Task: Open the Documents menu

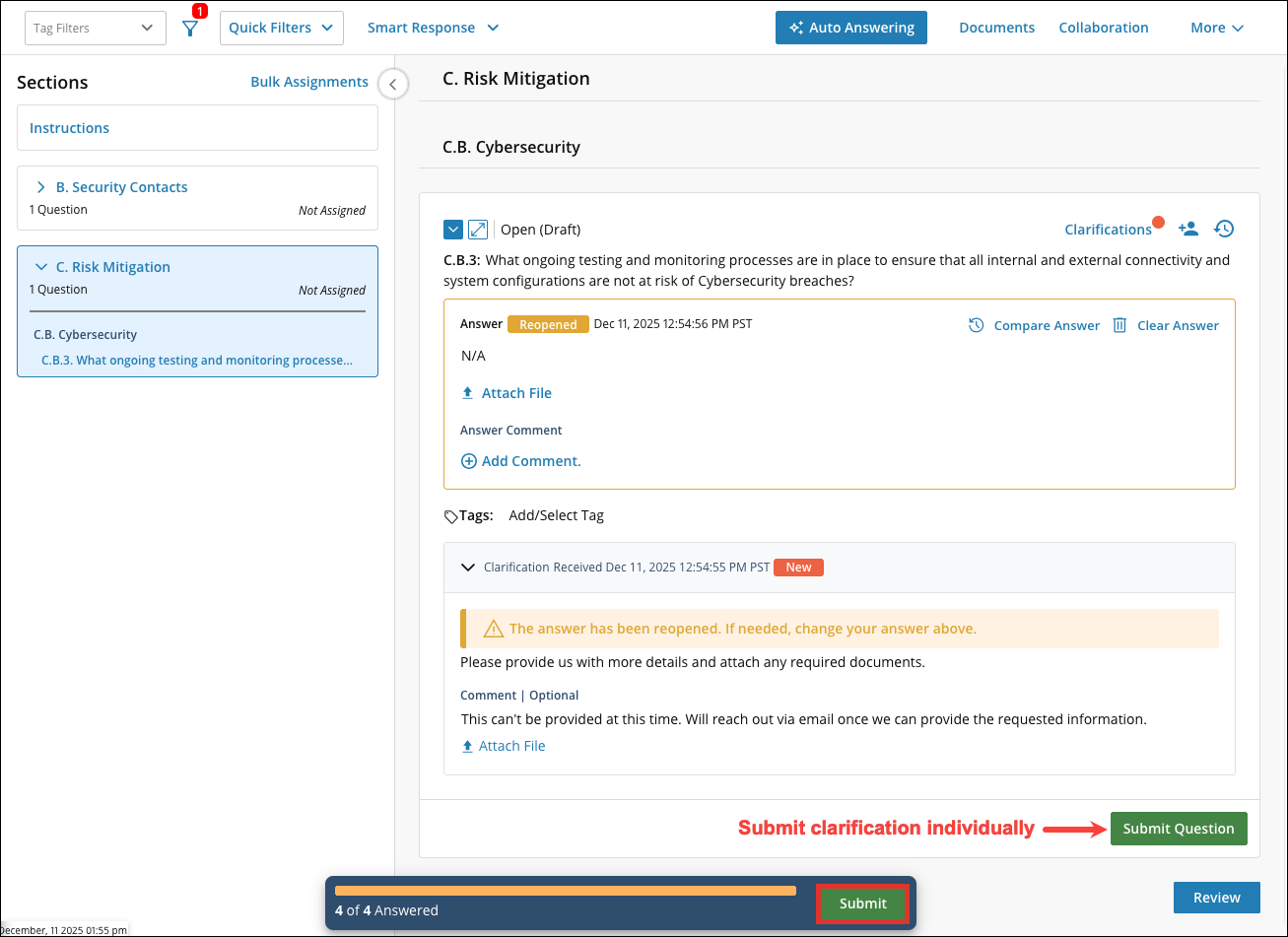Action: (x=996, y=28)
